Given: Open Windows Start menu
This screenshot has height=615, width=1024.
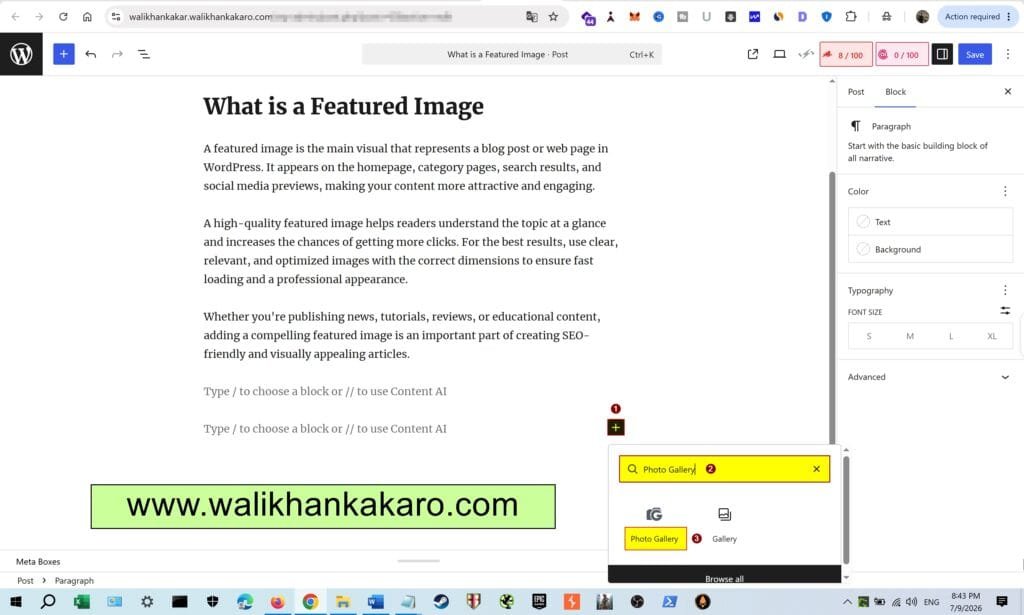Looking at the screenshot, I should click(16, 601).
